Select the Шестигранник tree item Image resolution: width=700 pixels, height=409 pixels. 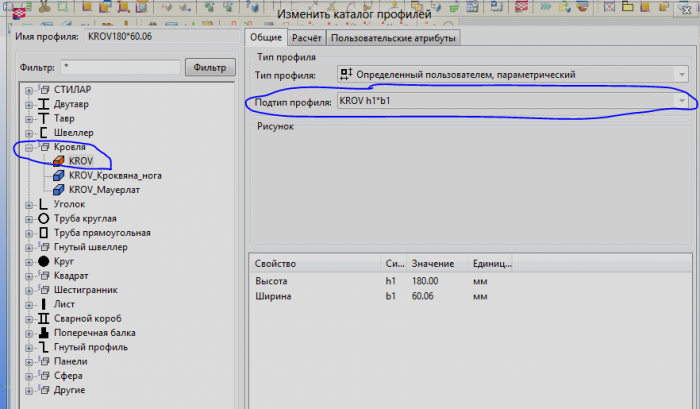[x=86, y=290]
